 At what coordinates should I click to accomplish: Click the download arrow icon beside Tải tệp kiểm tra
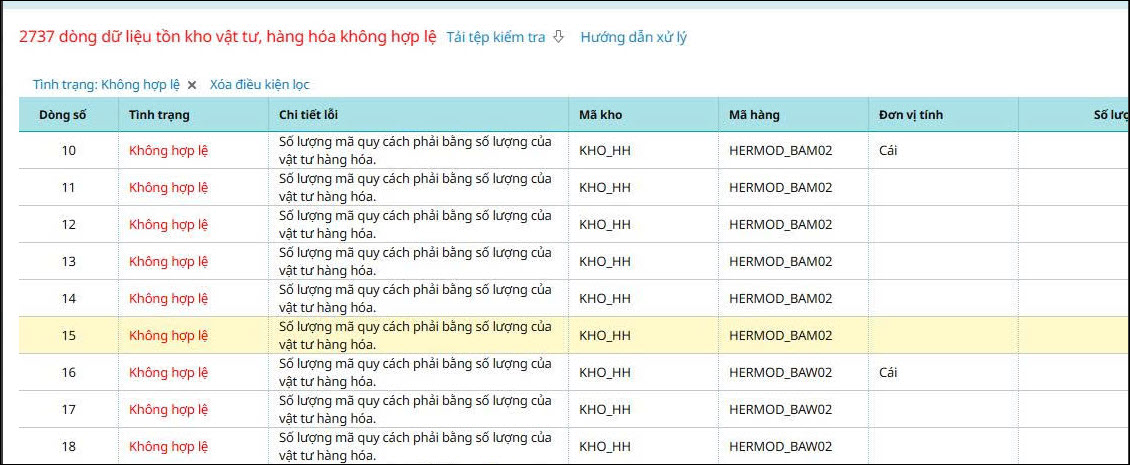tap(559, 37)
